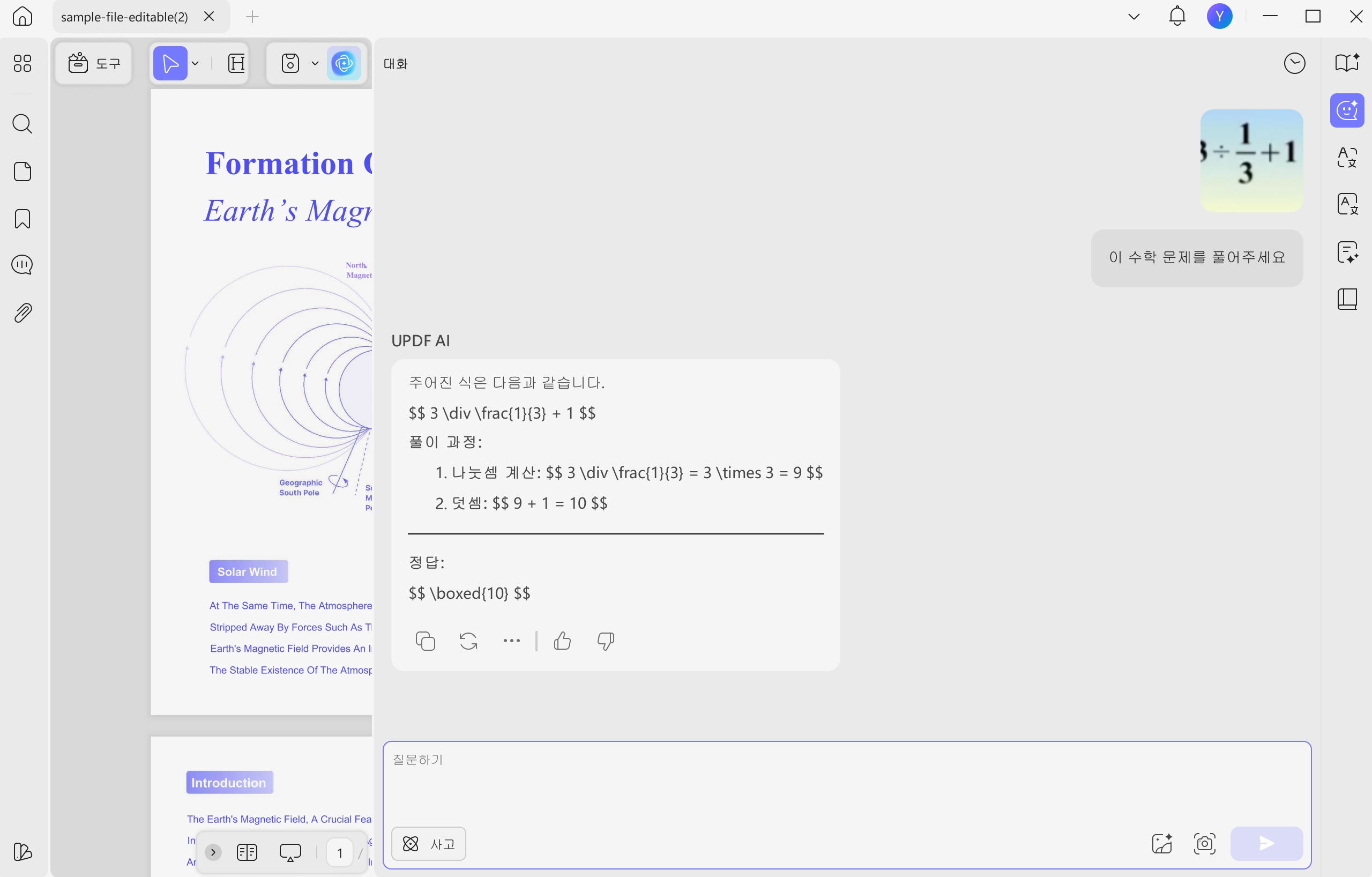1372x877 pixels.
Task: Select the cursor selection tool
Action: tap(170, 63)
